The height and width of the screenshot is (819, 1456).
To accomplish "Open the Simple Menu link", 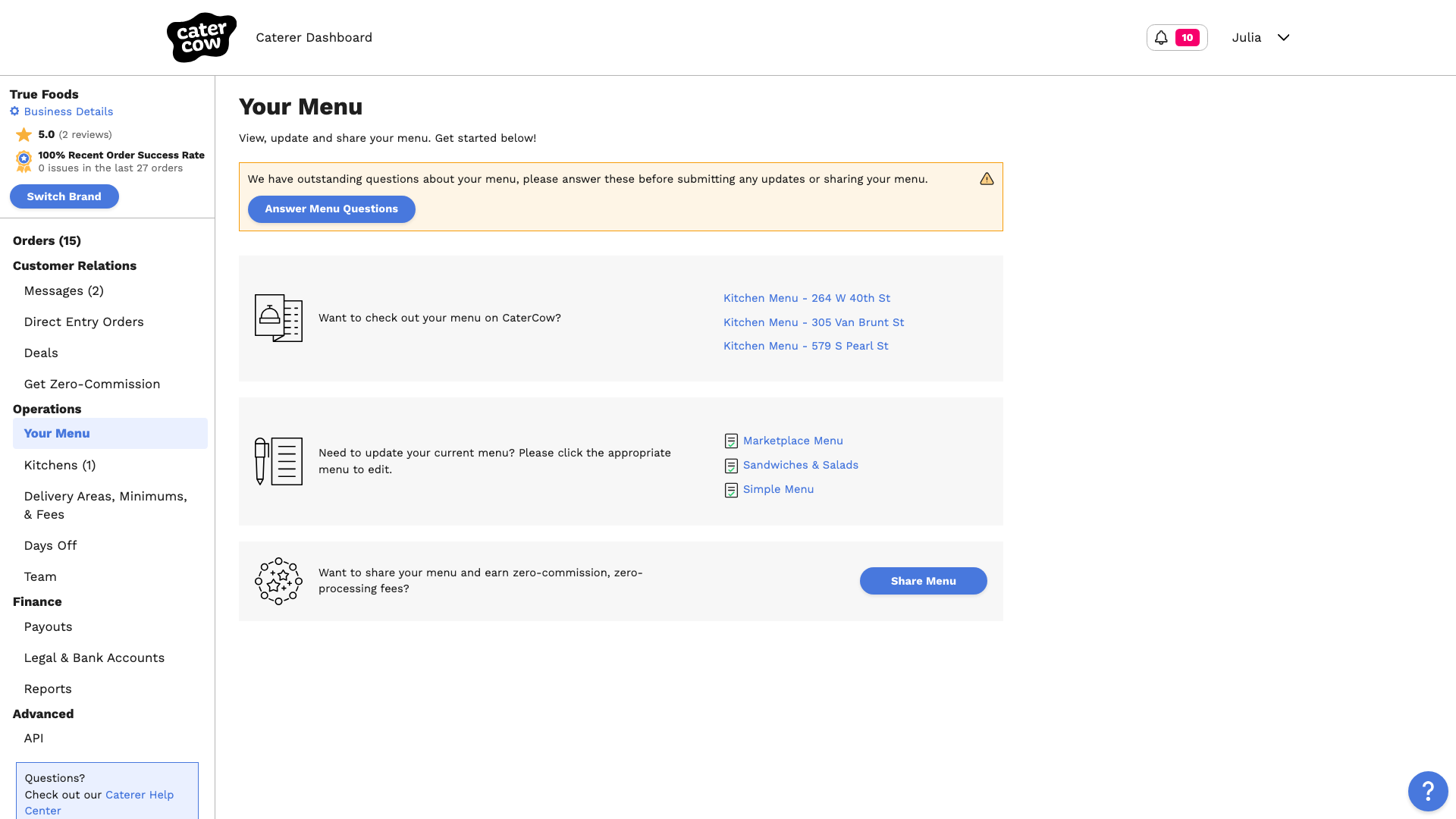I will tap(779, 489).
